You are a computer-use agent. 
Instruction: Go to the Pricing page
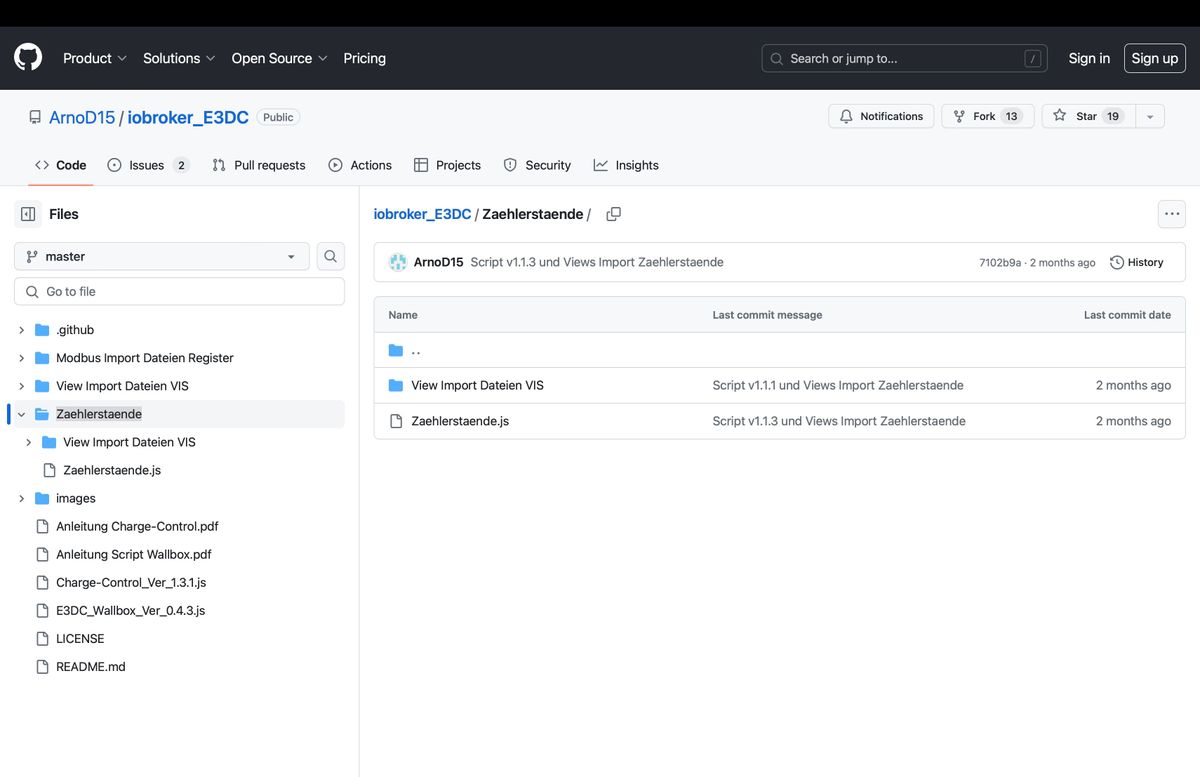(365, 58)
